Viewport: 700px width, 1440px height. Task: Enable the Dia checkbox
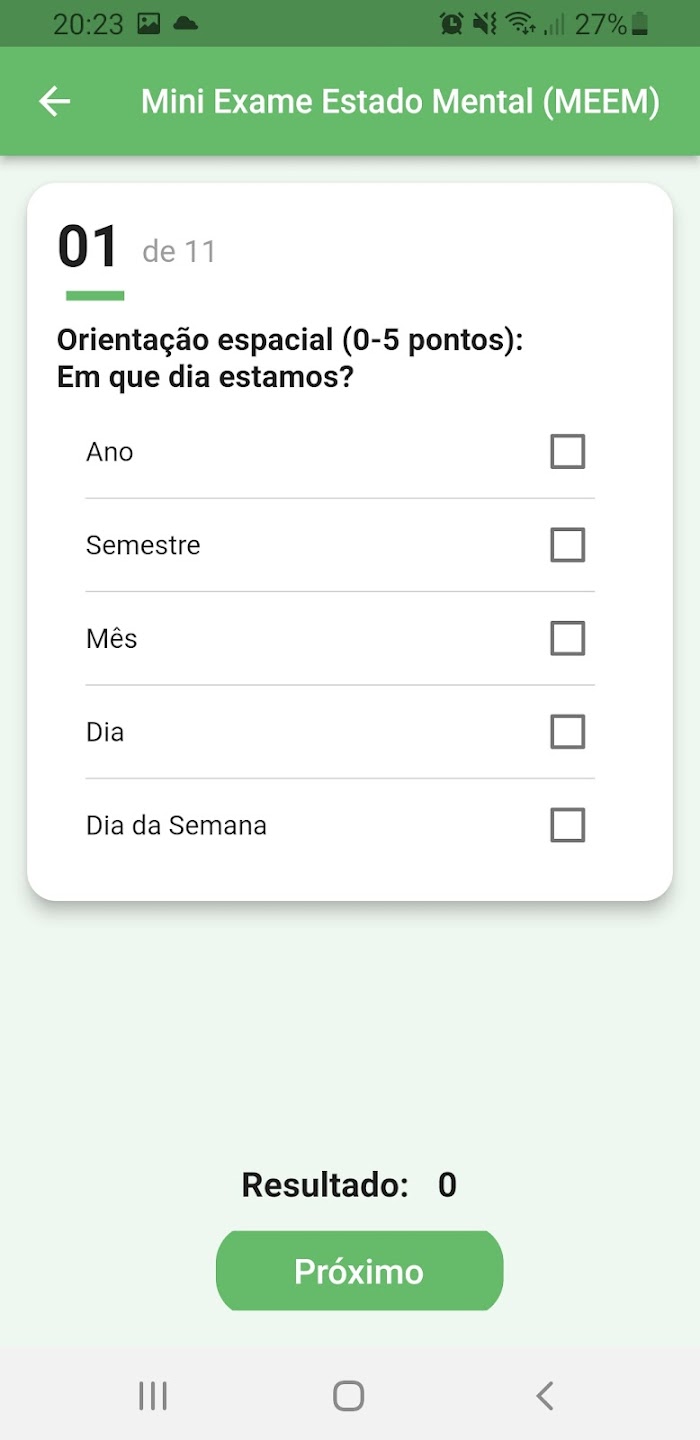(x=567, y=732)
